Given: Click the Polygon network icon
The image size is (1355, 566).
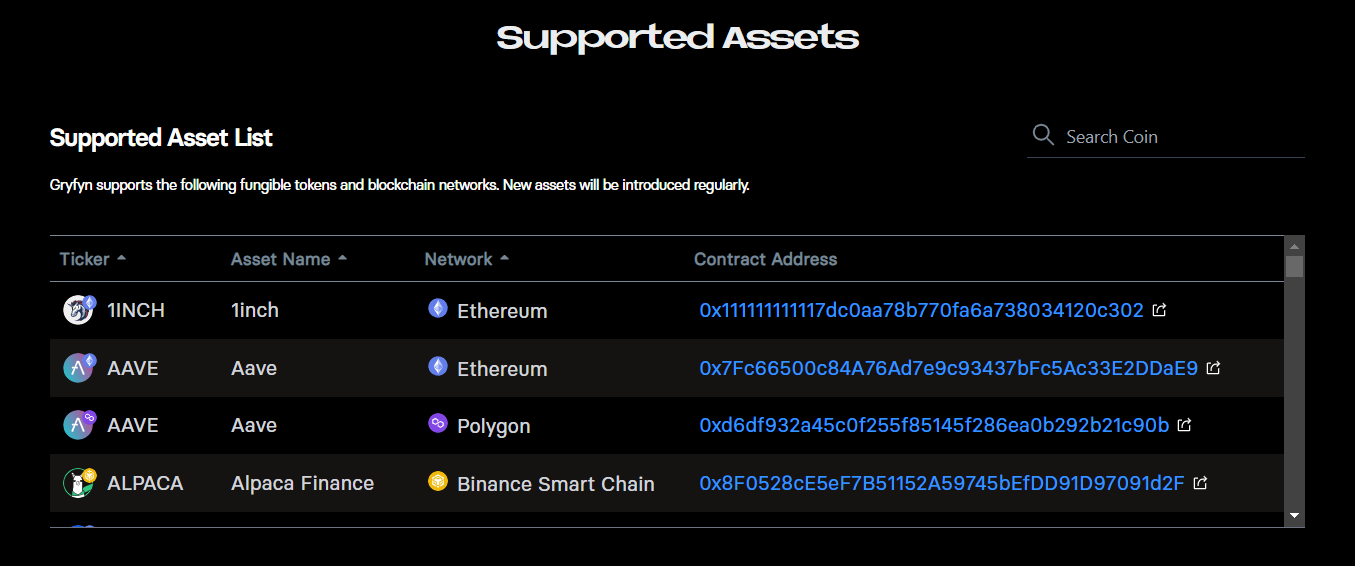Looking at the screenshot, I should click(x=437, y=424).
